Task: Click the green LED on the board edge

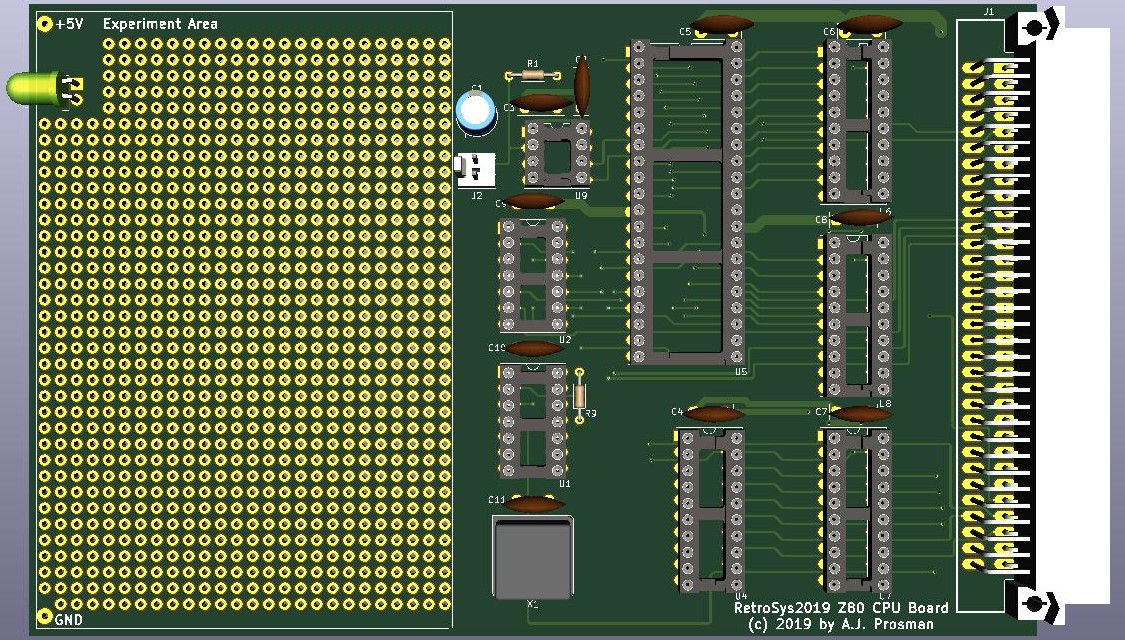Action: pyautogui.click(x=32, y=89)
